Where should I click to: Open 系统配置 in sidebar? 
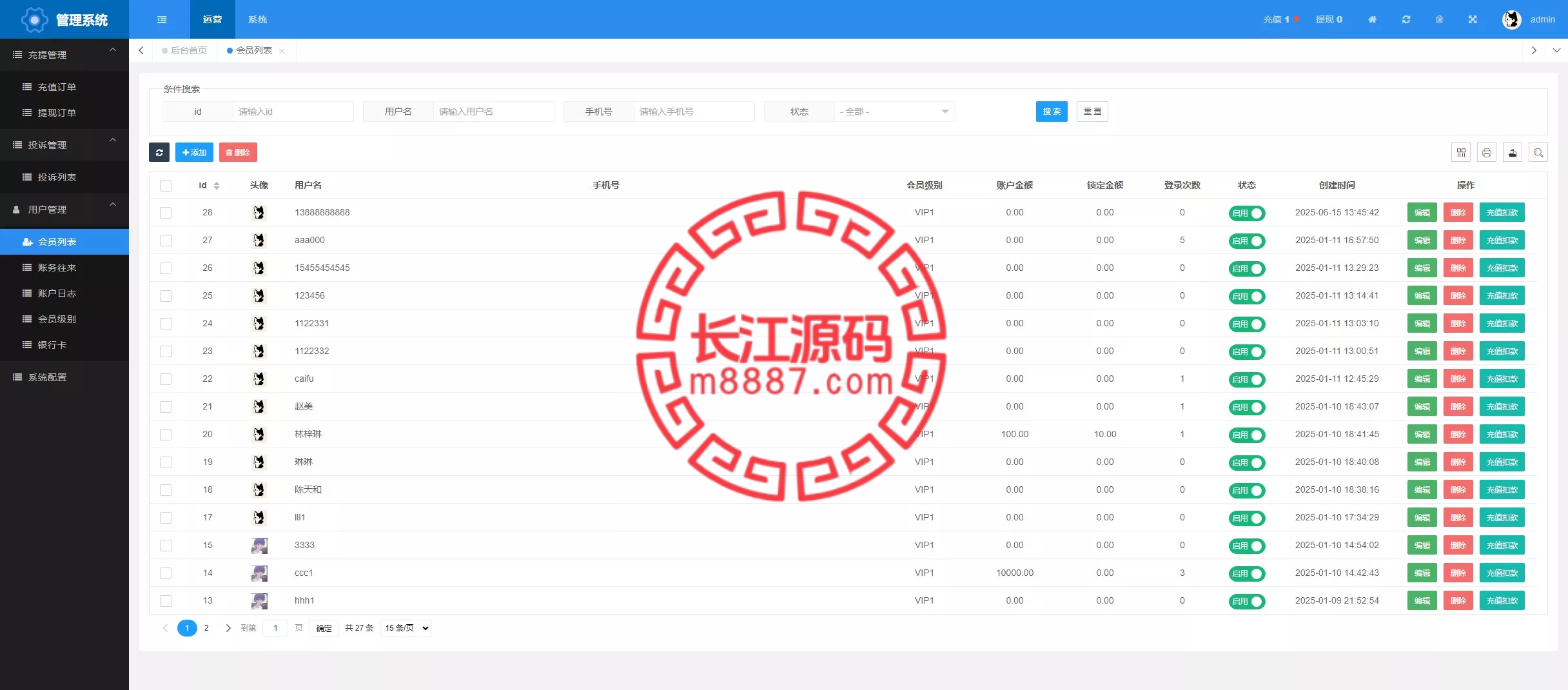(64, 377)
